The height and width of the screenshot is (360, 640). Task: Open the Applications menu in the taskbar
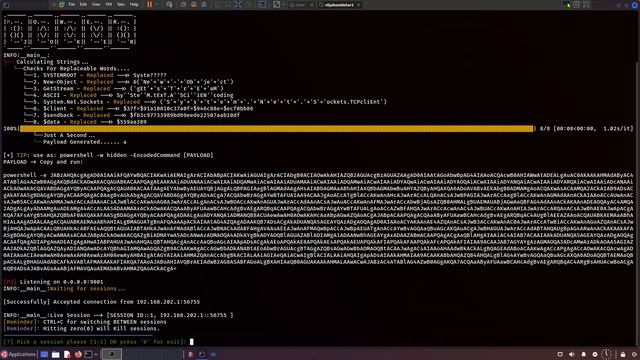coord(18,354)
